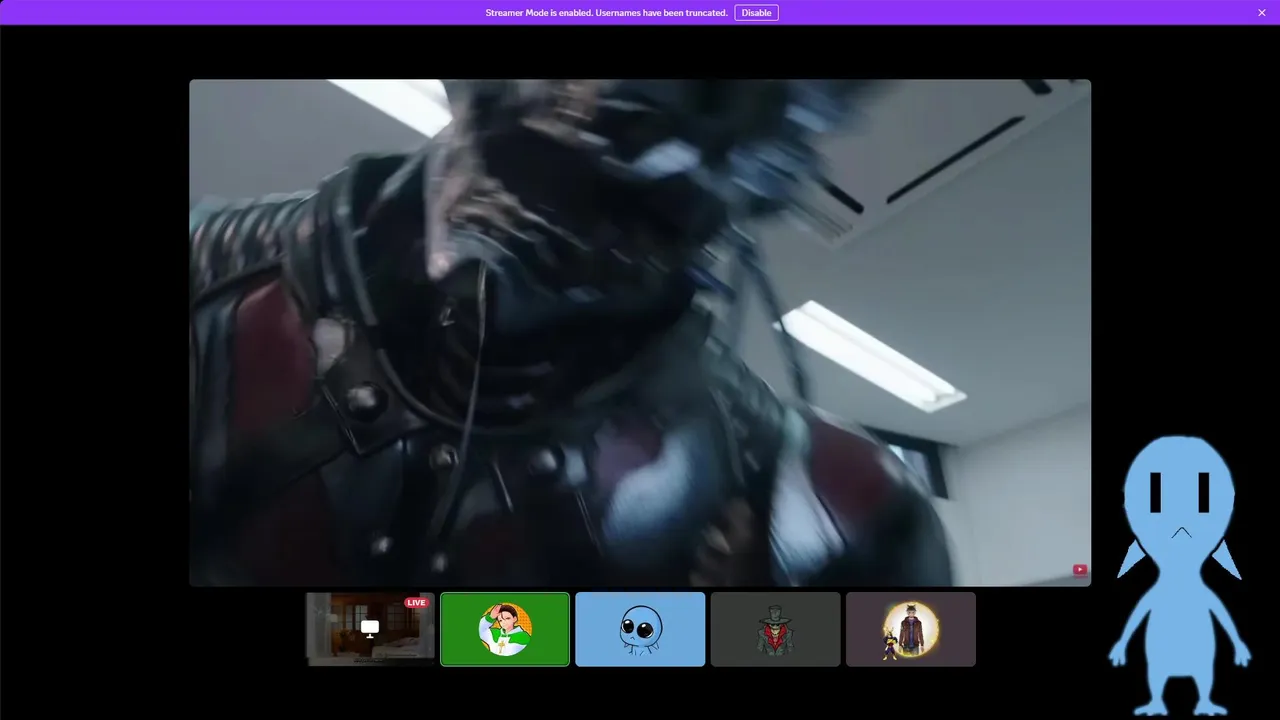Click the blue alien figure overlay
Screen dimensions: 1280x720
tap(1180, 576)
